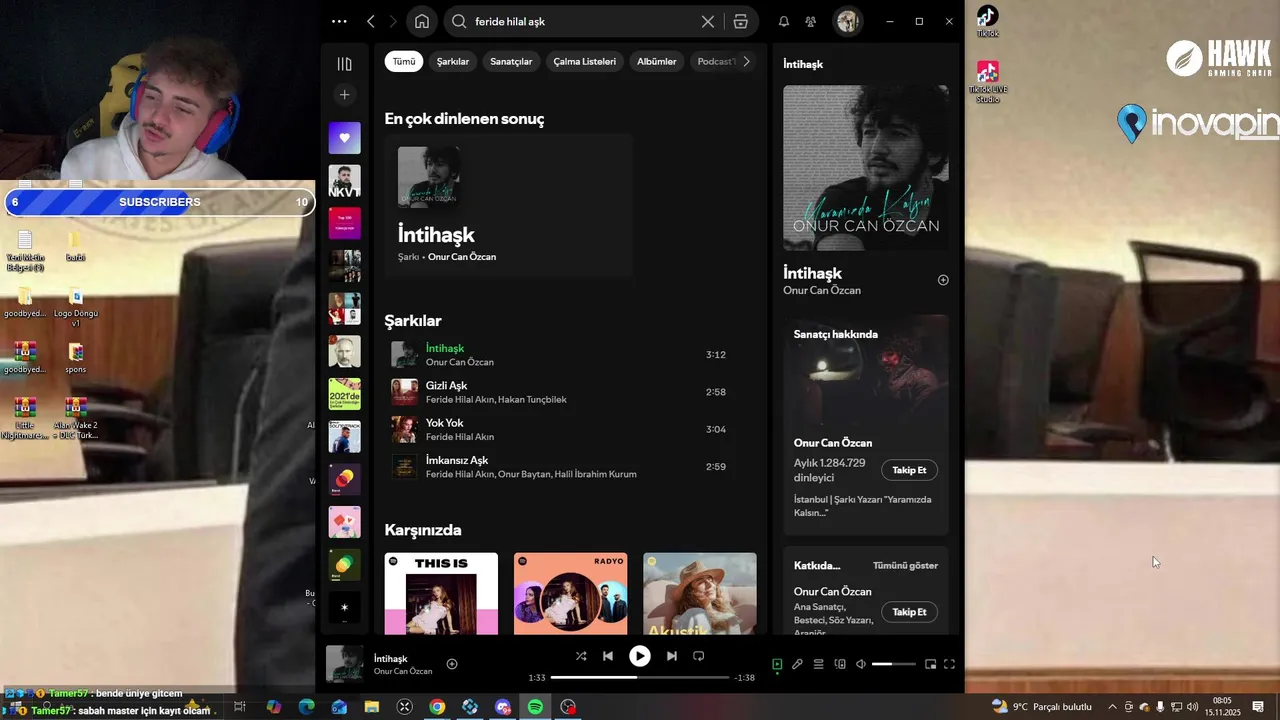1280x720 pixels.
Task: Add the playing song to Liked Songs in player bar
Action: click(x=452, y=664)
